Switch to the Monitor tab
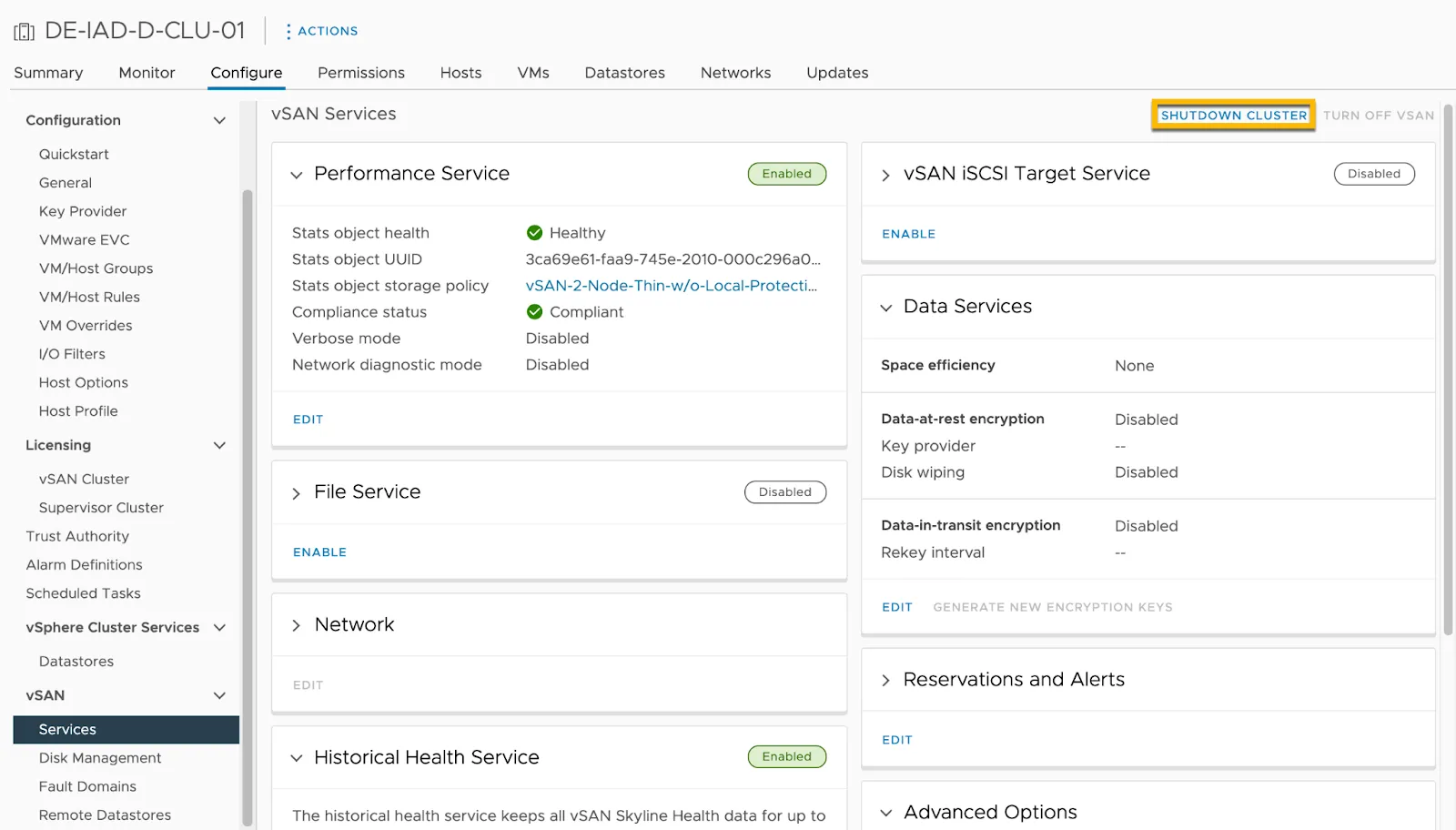 click(x=147, y=73)
